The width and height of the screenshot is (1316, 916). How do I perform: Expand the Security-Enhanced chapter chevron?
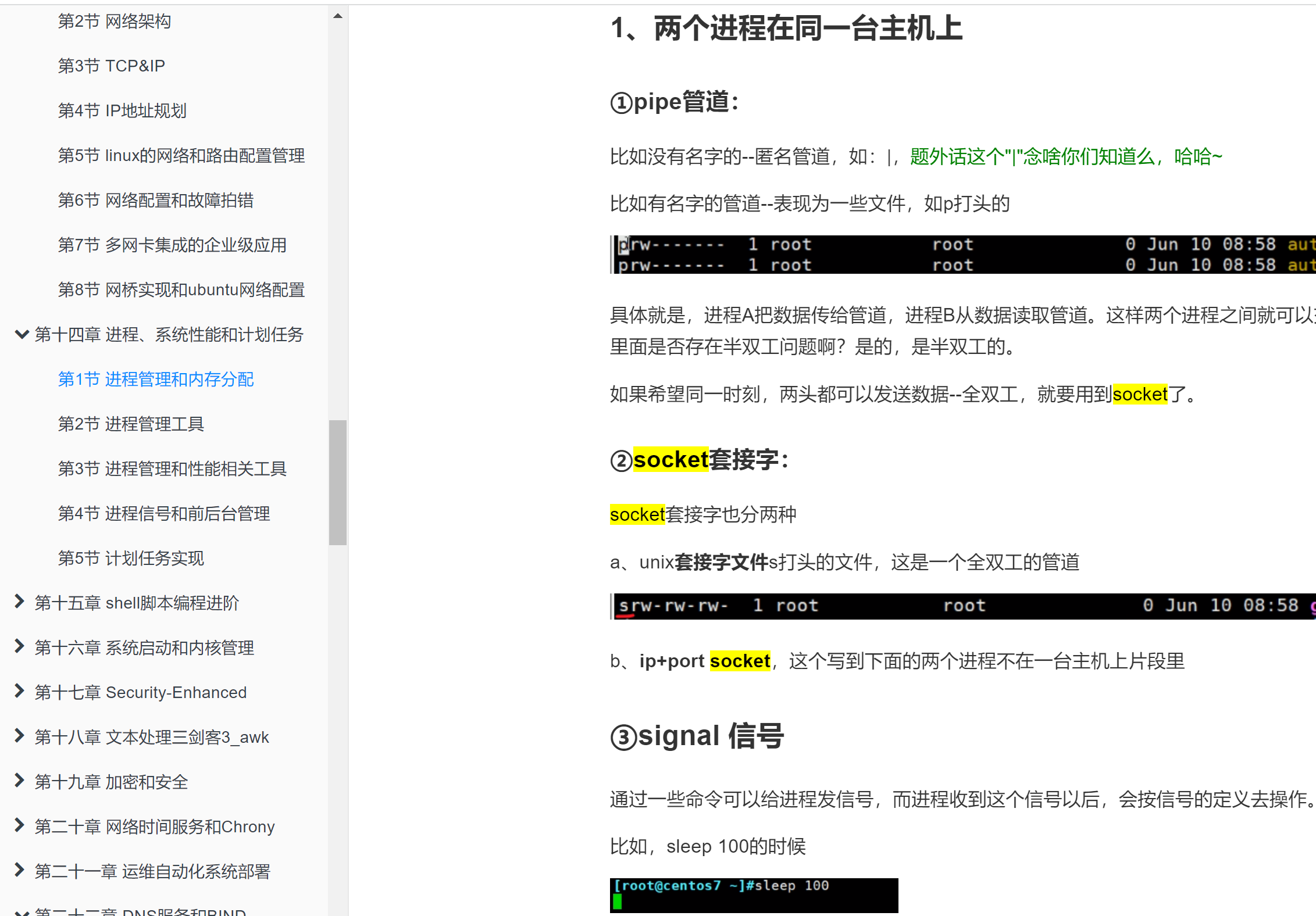(x=19, y=691)
